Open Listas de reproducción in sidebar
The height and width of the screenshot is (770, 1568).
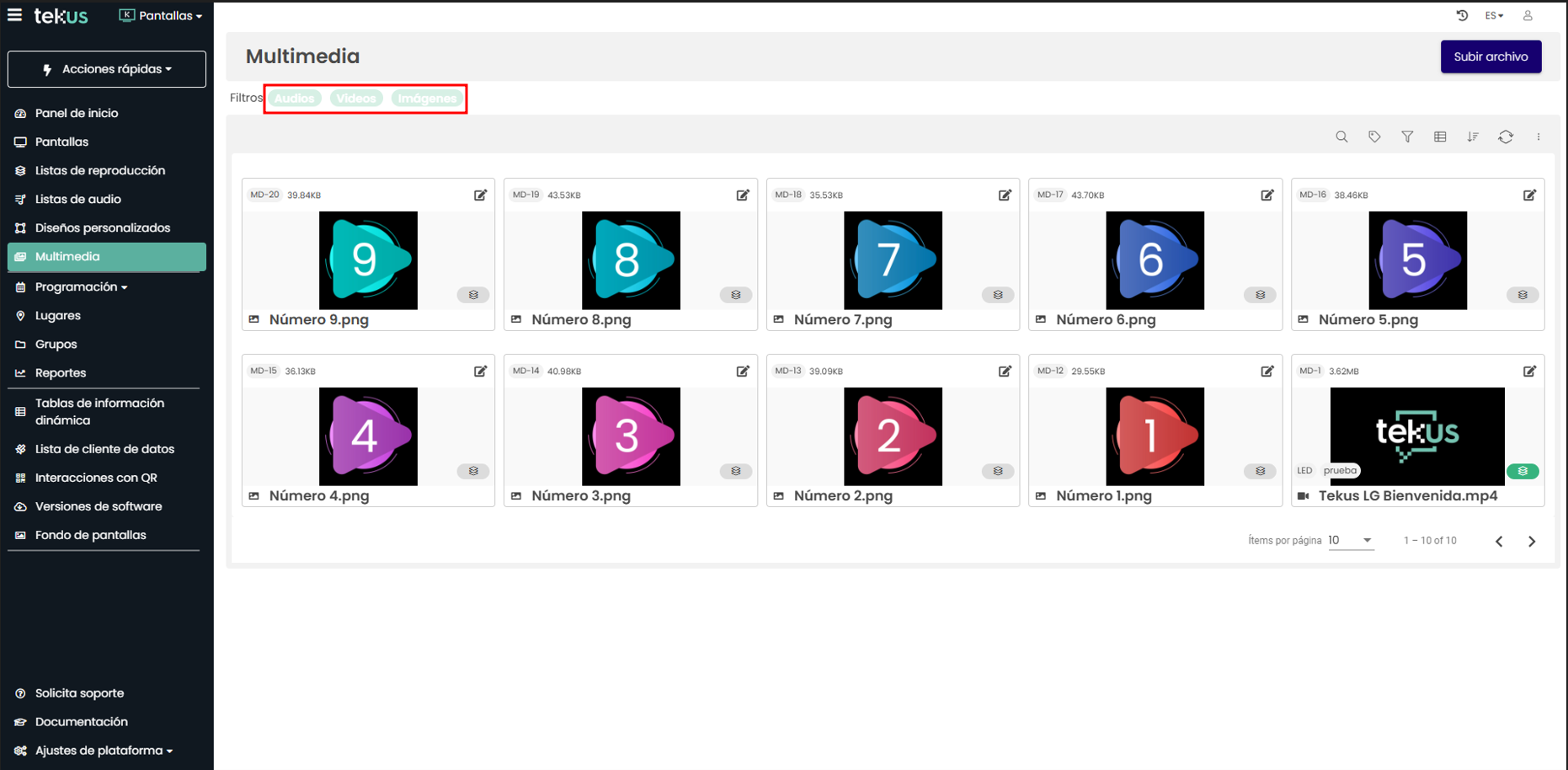tap(99, 170)
